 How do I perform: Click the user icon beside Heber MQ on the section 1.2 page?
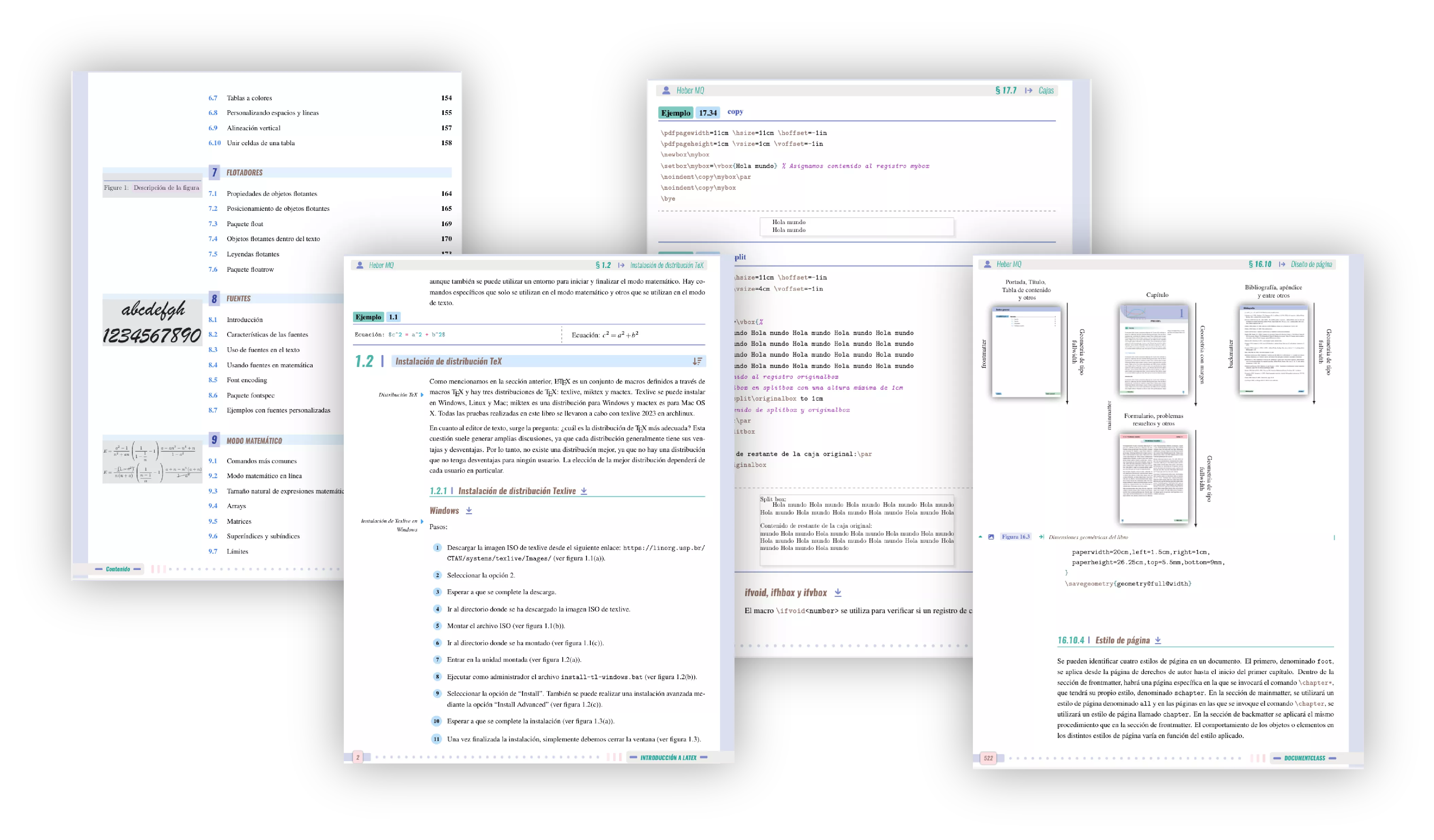(360, 265)
